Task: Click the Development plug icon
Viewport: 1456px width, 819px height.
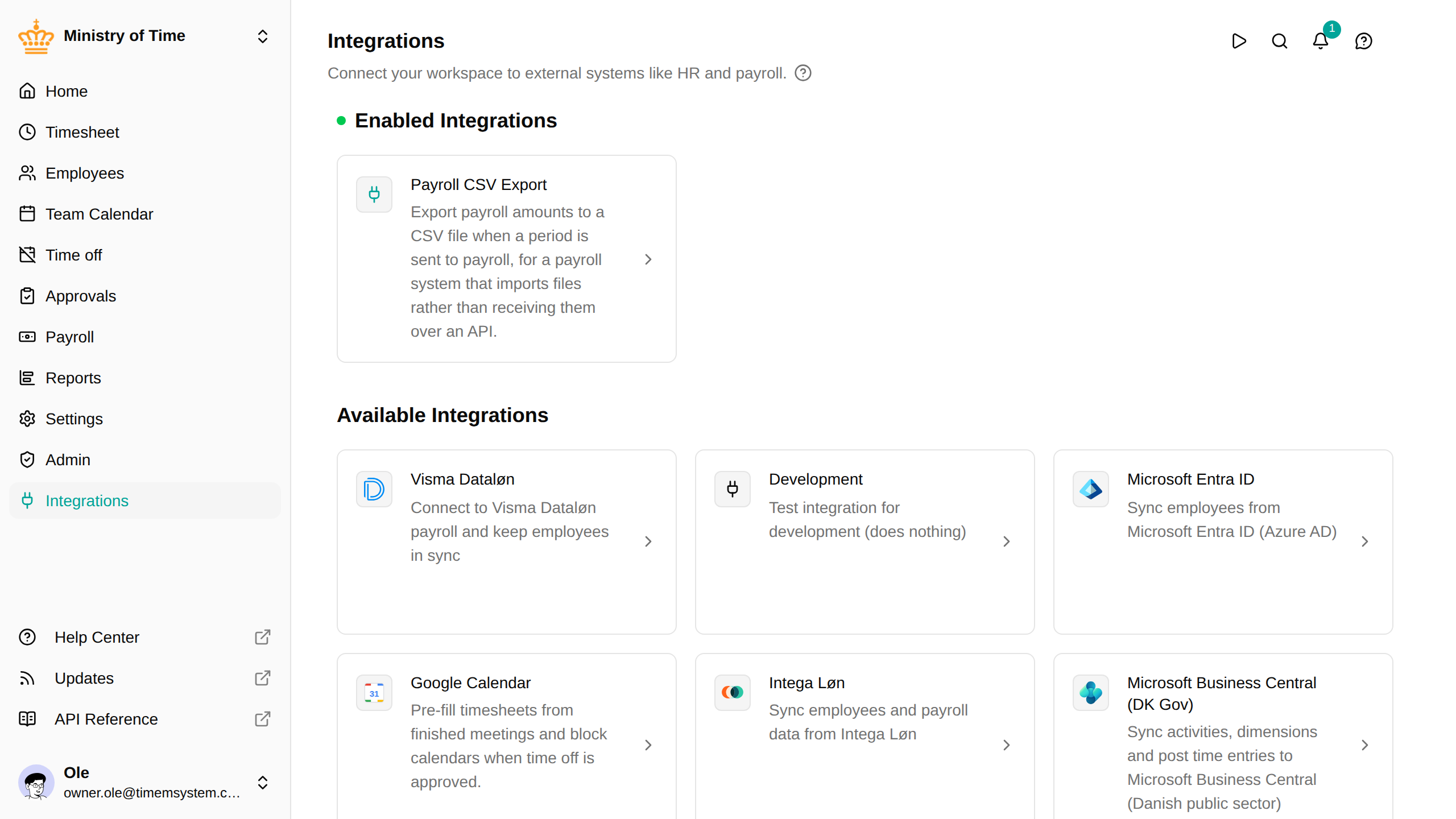Action: click(x=733, y=489)
